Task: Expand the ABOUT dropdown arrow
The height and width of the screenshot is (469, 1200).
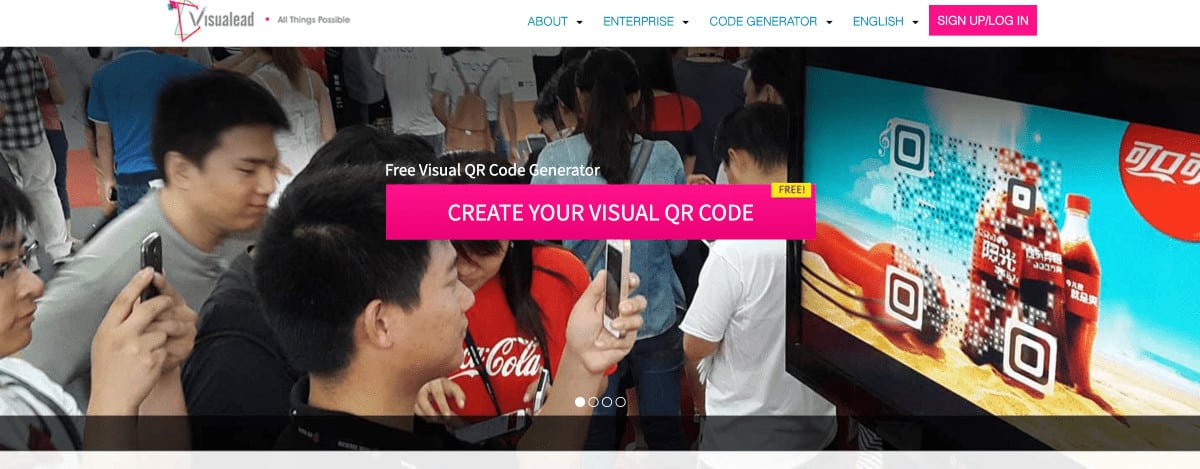Action: [580, 22]
